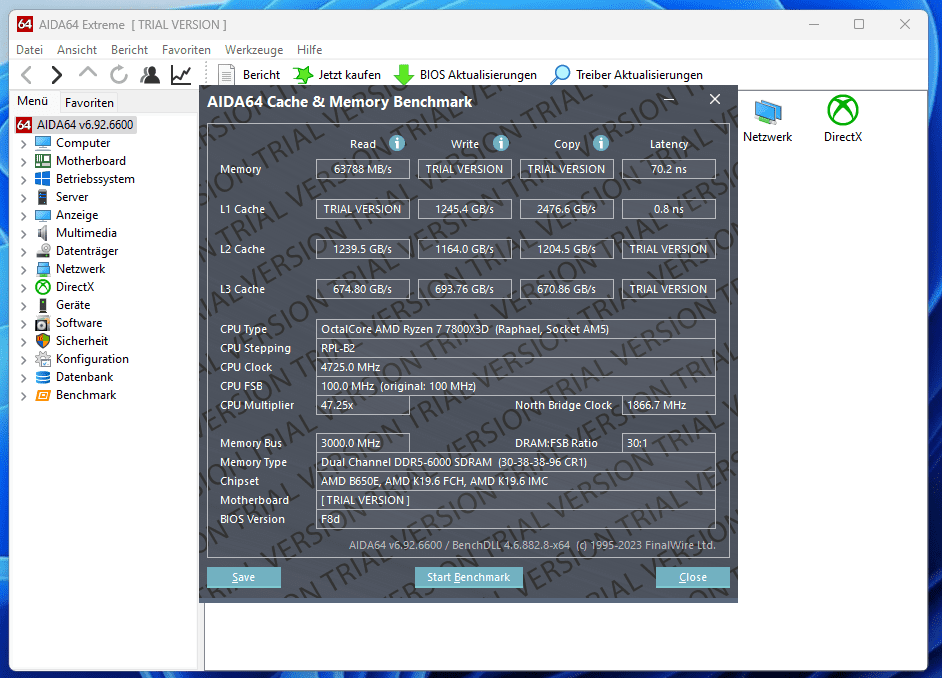Start Benchmark in the dialog
942x678 pixels.
coord(469,577)
